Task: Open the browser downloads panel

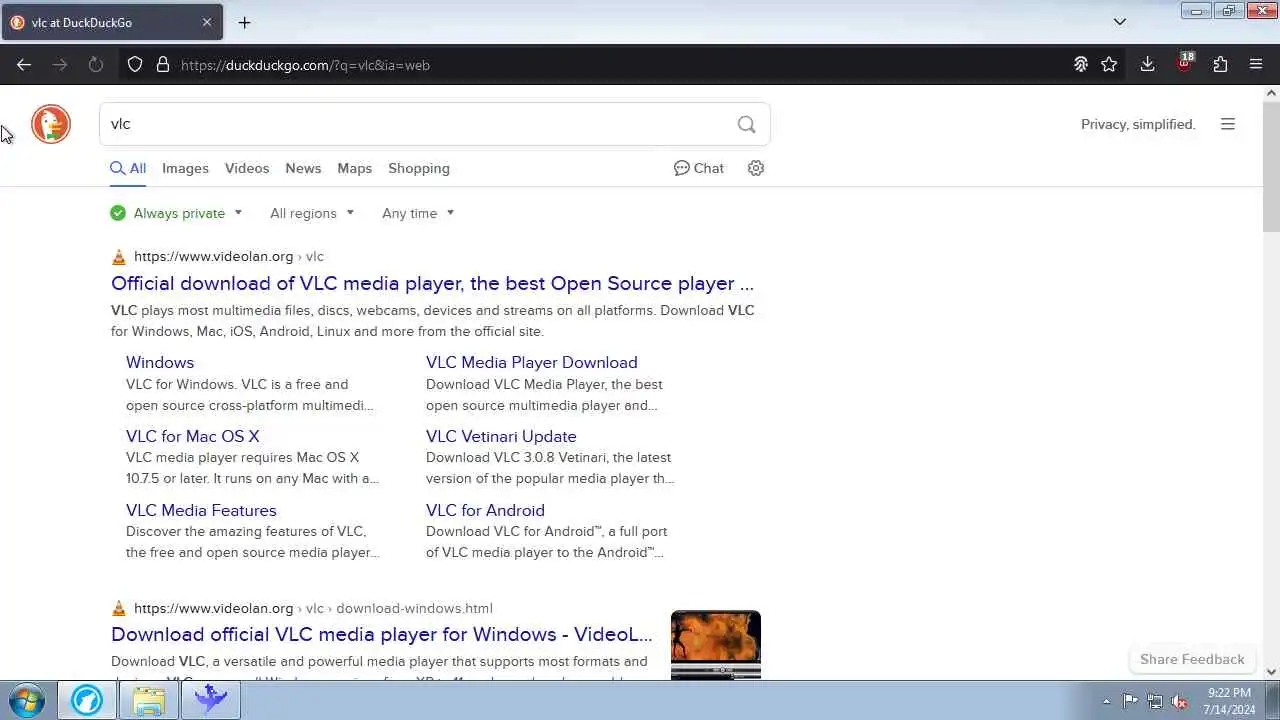Action: click(x=1147, y=65)
